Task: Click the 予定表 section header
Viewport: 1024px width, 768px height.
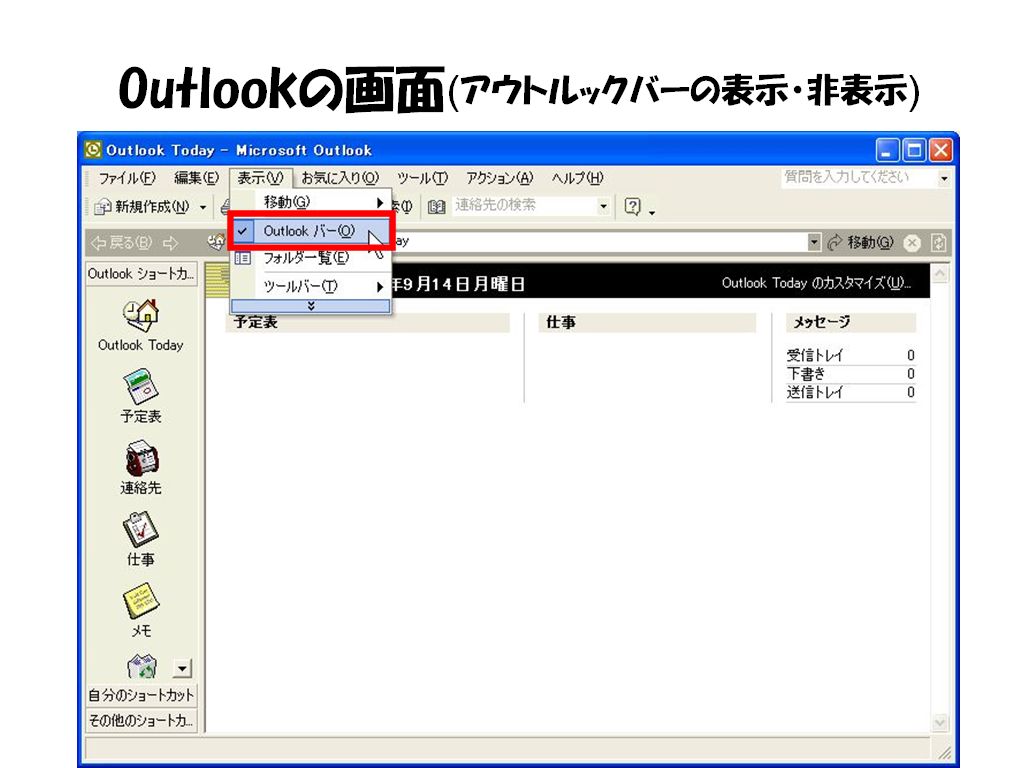Action: coord(368,322)
